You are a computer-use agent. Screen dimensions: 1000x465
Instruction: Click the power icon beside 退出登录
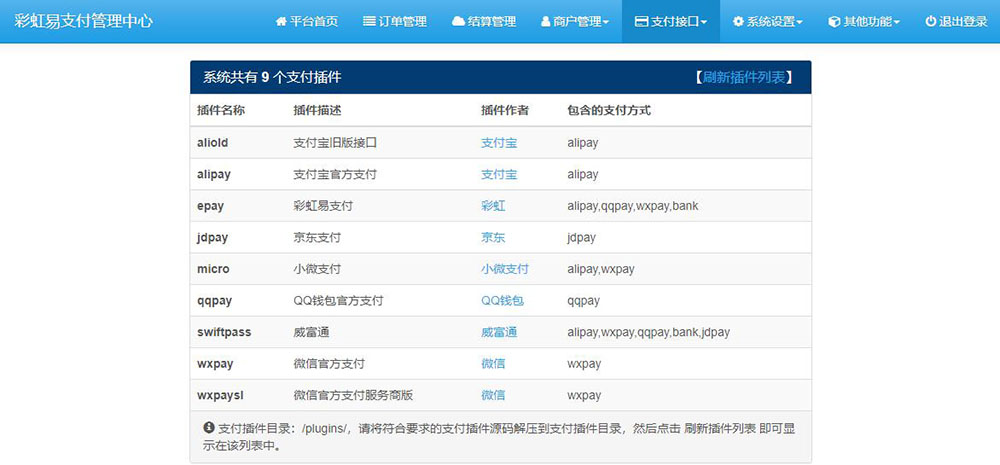click(930, 22)
